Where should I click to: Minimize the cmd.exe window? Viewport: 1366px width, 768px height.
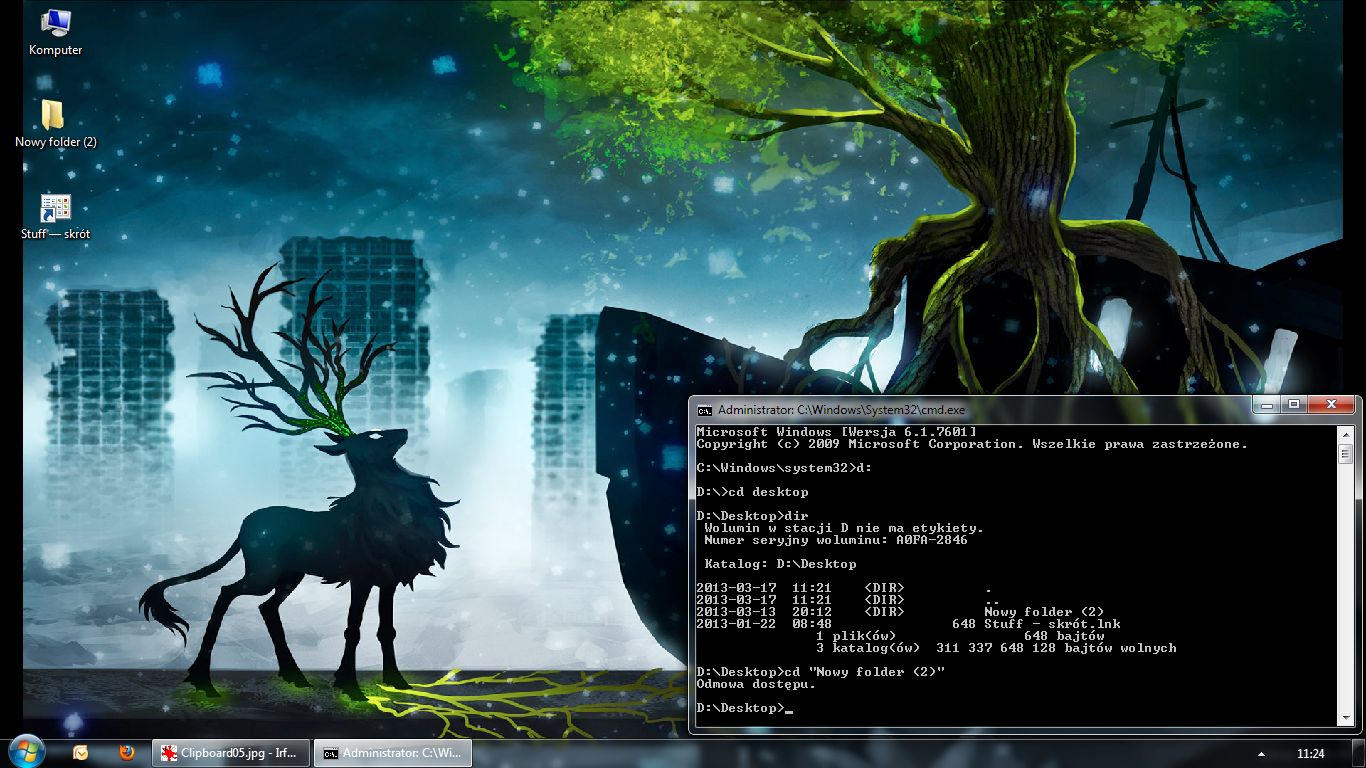[1267, 405]
